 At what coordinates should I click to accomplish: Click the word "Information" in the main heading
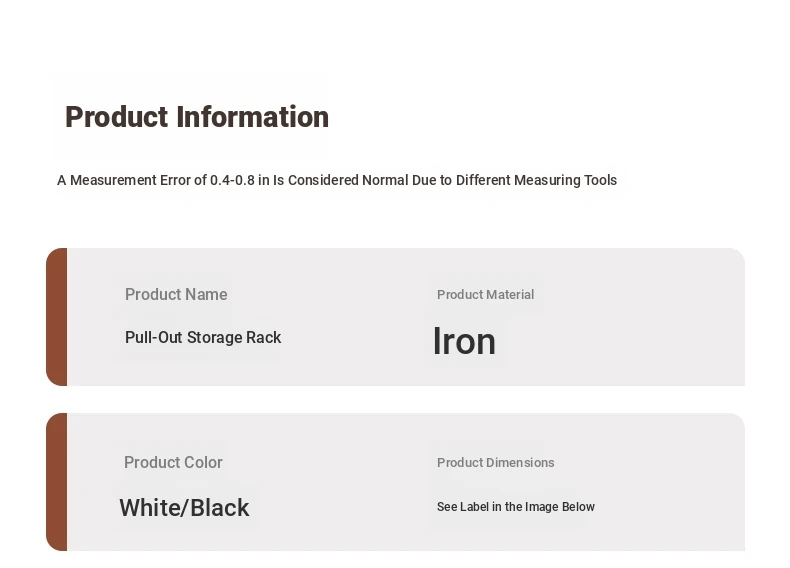253,117
